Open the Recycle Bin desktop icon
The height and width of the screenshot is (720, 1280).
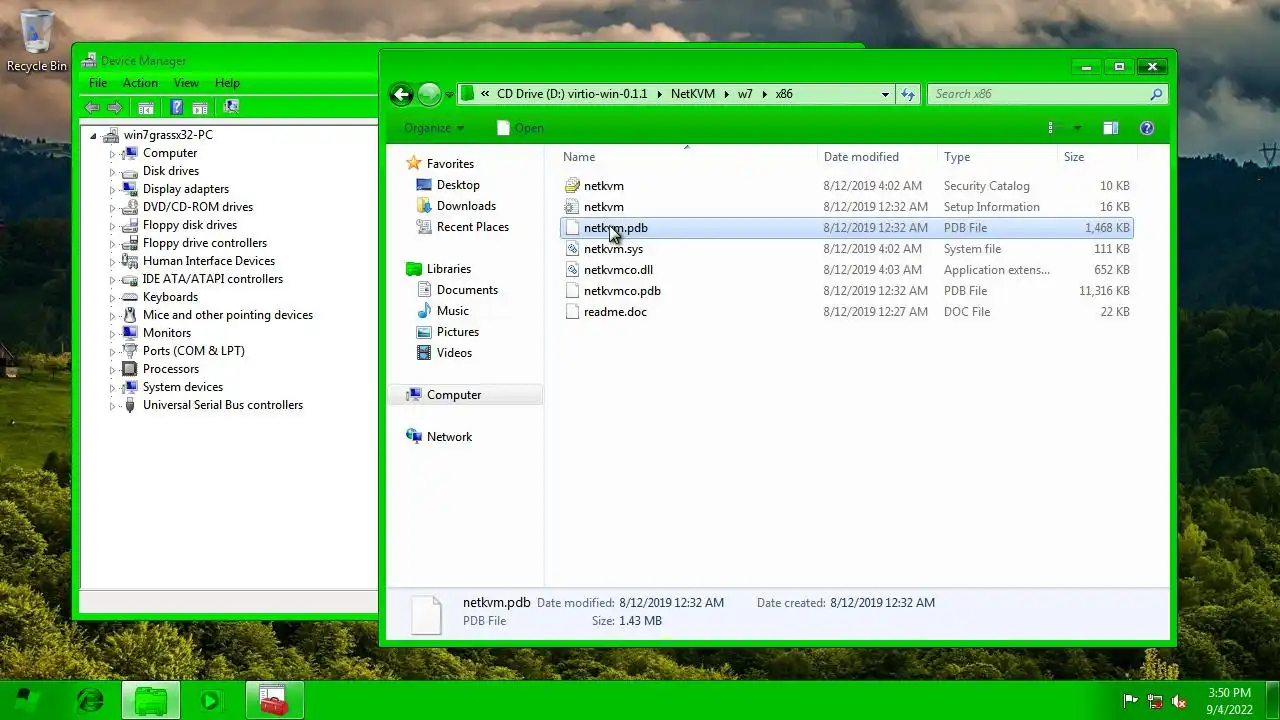[37, 41]
